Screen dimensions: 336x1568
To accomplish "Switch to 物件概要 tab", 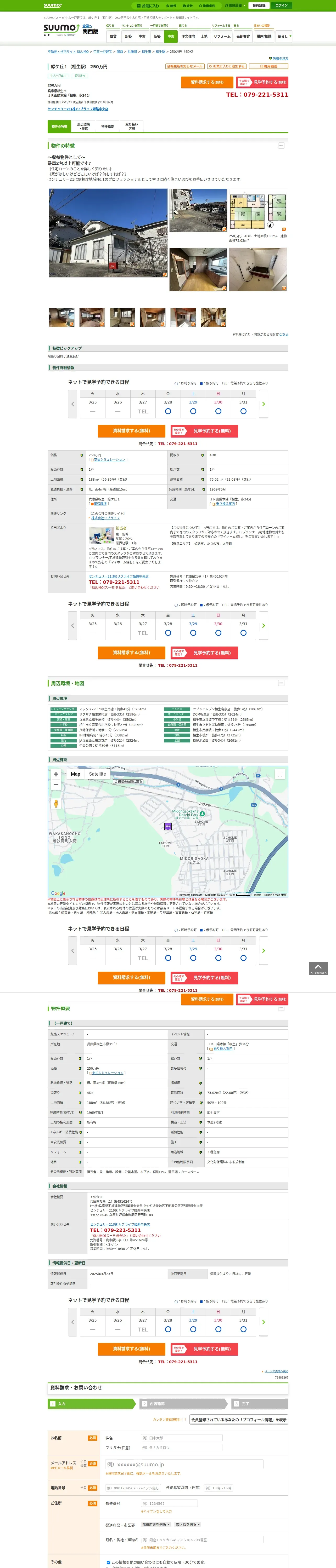I will [107, 126].
